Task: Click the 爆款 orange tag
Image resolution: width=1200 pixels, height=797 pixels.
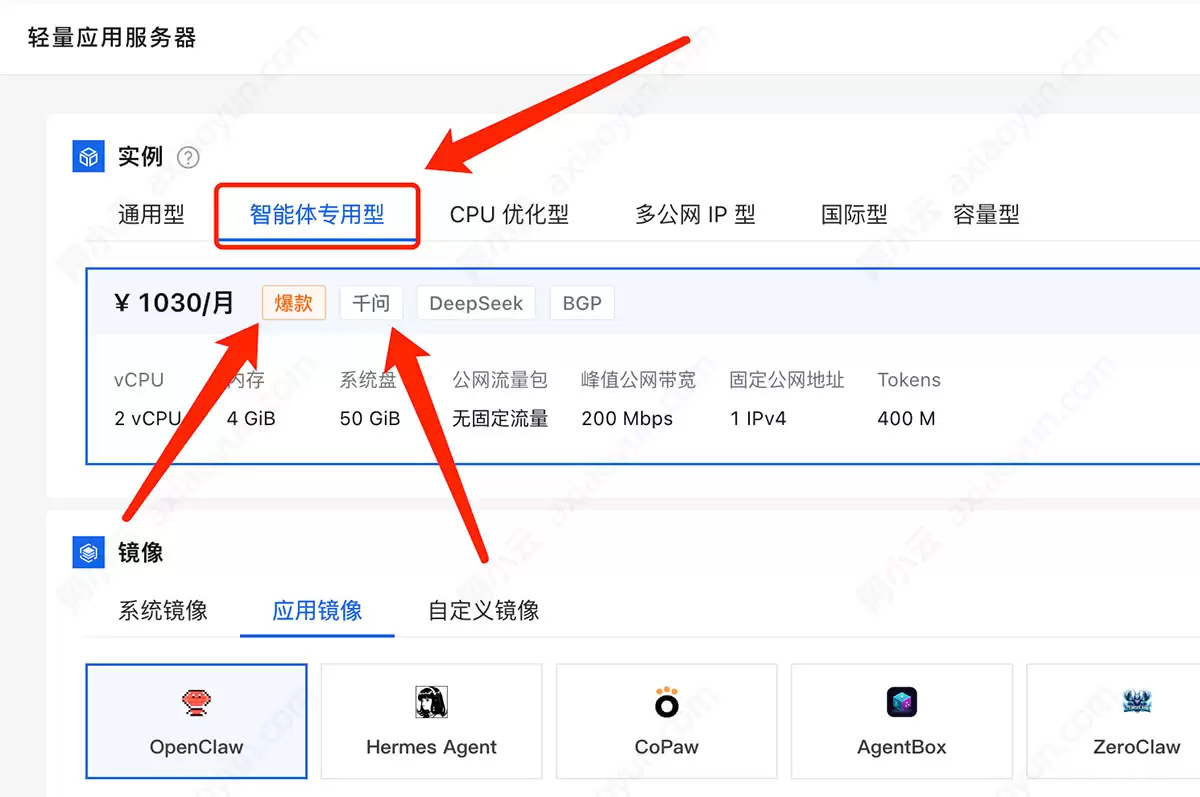Action: tap(294, 303)
